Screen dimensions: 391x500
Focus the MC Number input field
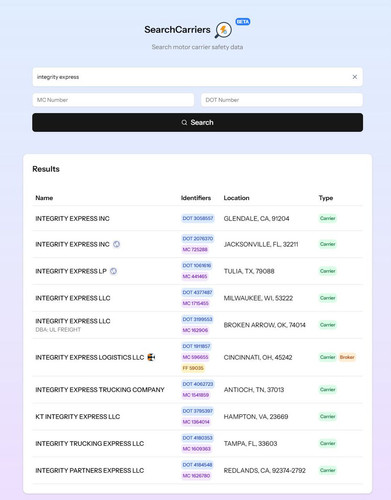(113, 100)
